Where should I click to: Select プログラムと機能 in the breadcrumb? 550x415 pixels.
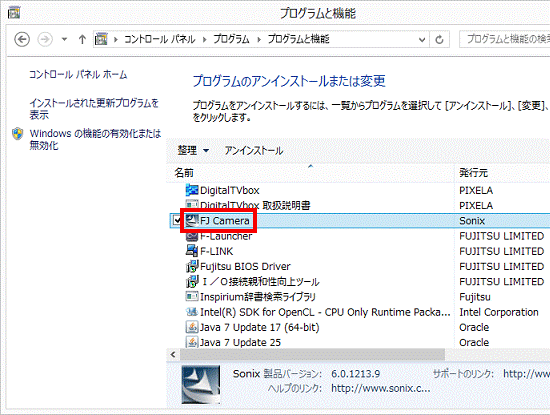(x=299, y=39)
